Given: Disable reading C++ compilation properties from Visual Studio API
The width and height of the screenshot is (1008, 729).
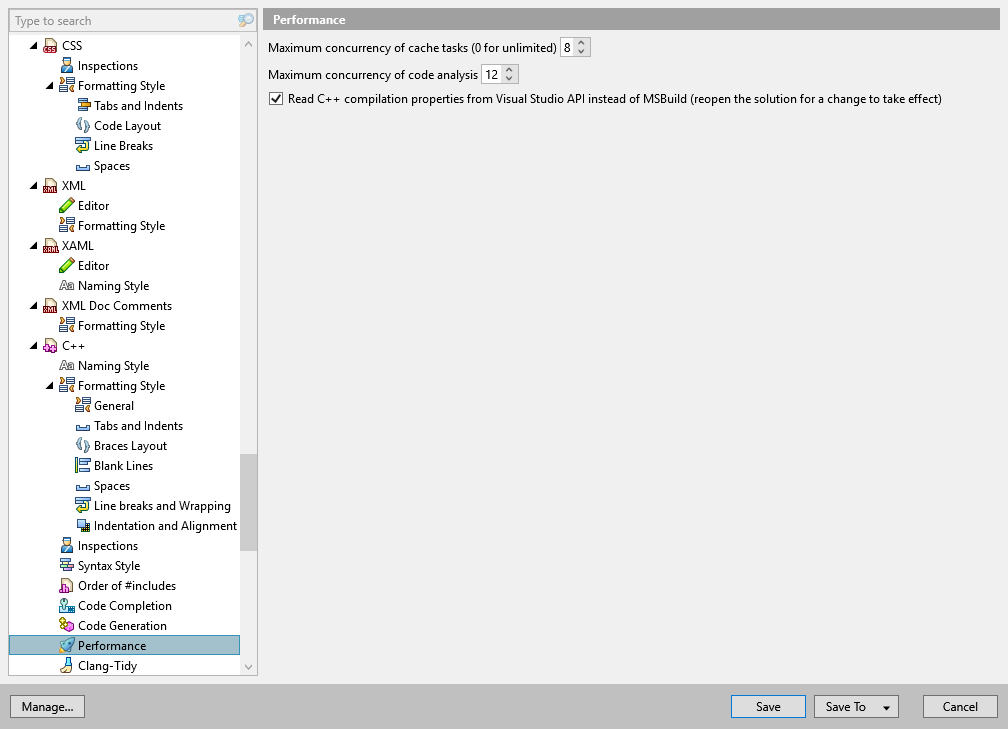Looking at the screenshot, I should pos(274,98).
